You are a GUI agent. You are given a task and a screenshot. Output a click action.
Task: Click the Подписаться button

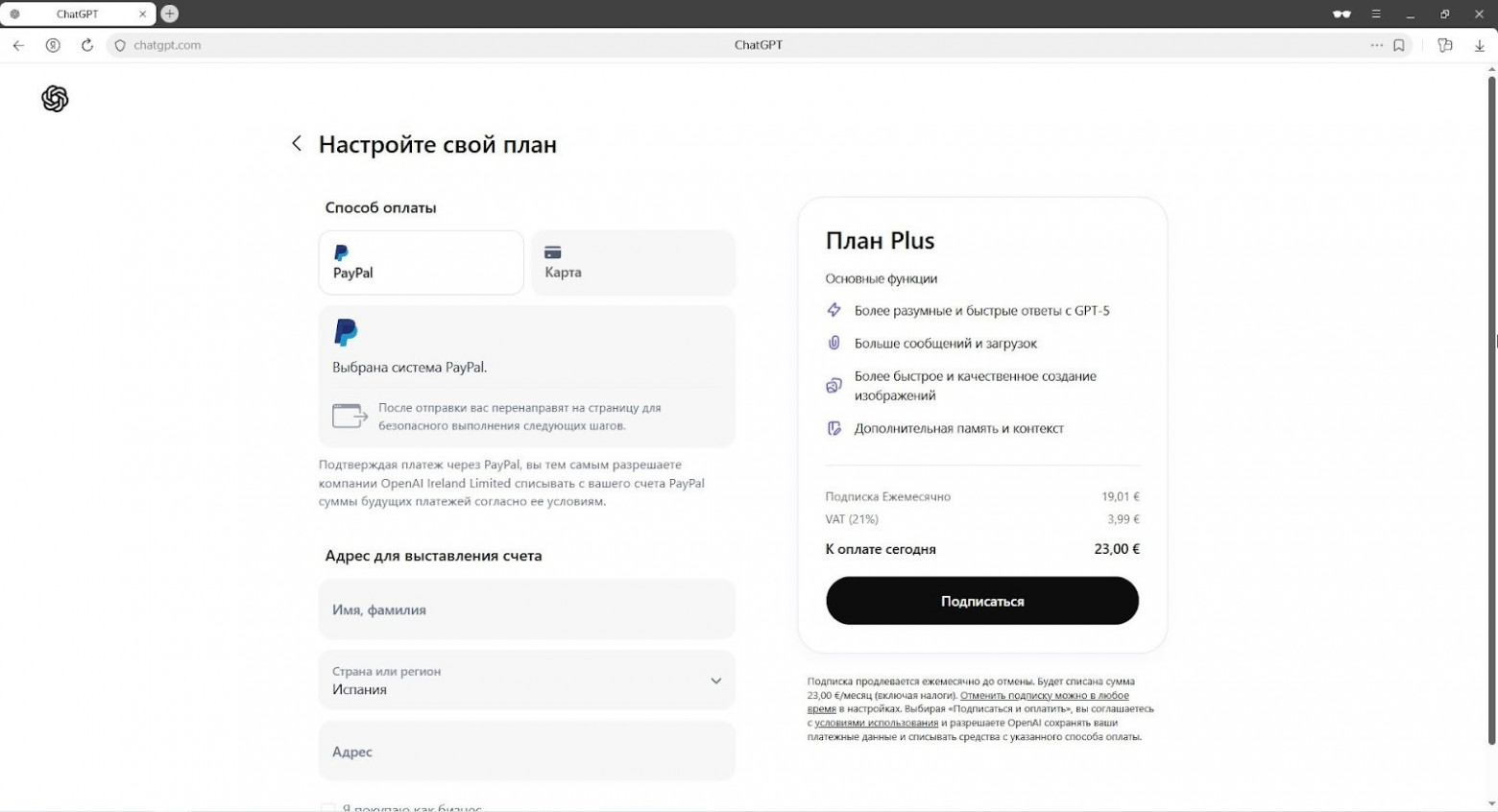[982, 601]
